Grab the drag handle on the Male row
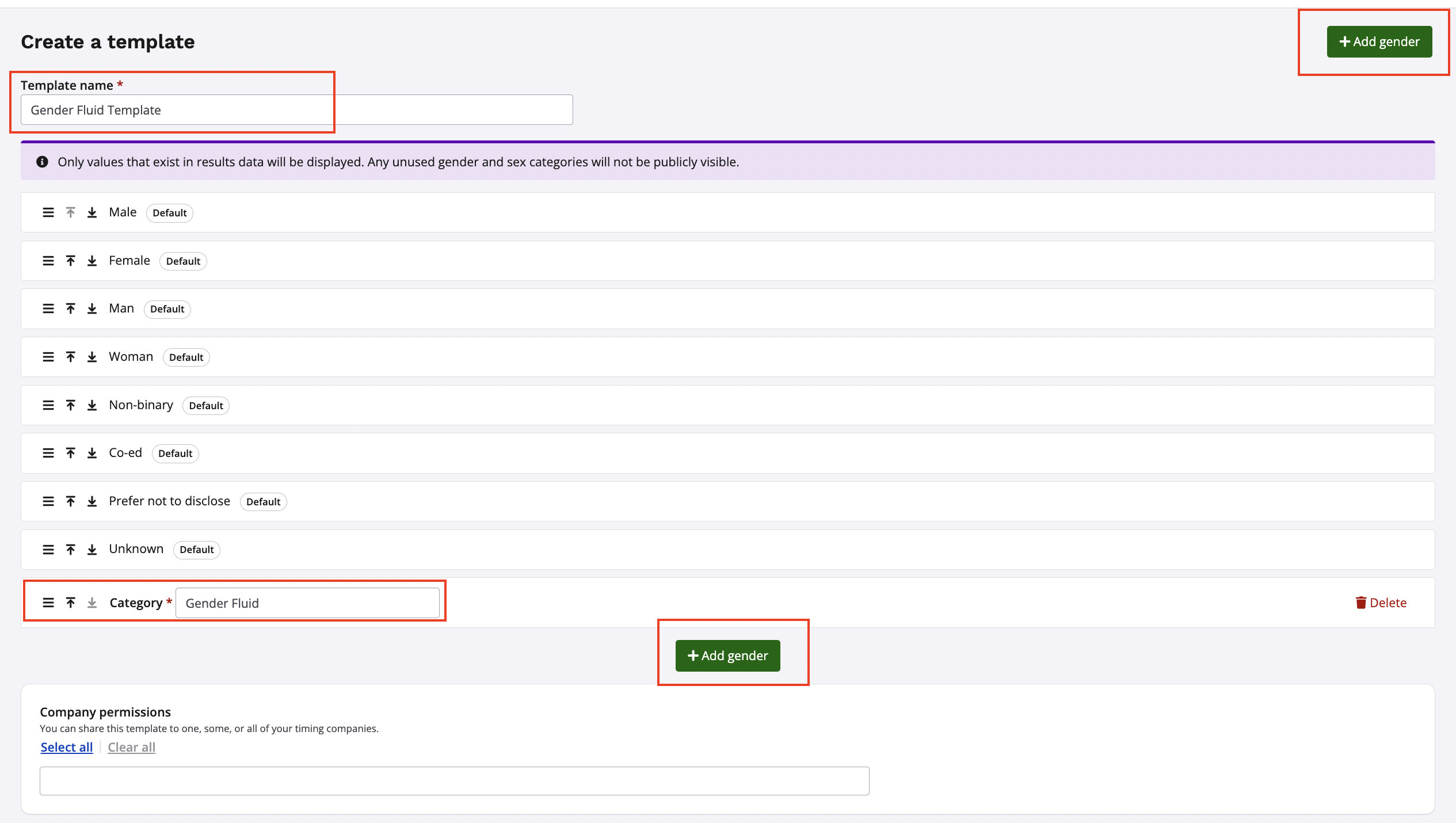The height and width of the screenshot is (823, 1456). point(47,212)
